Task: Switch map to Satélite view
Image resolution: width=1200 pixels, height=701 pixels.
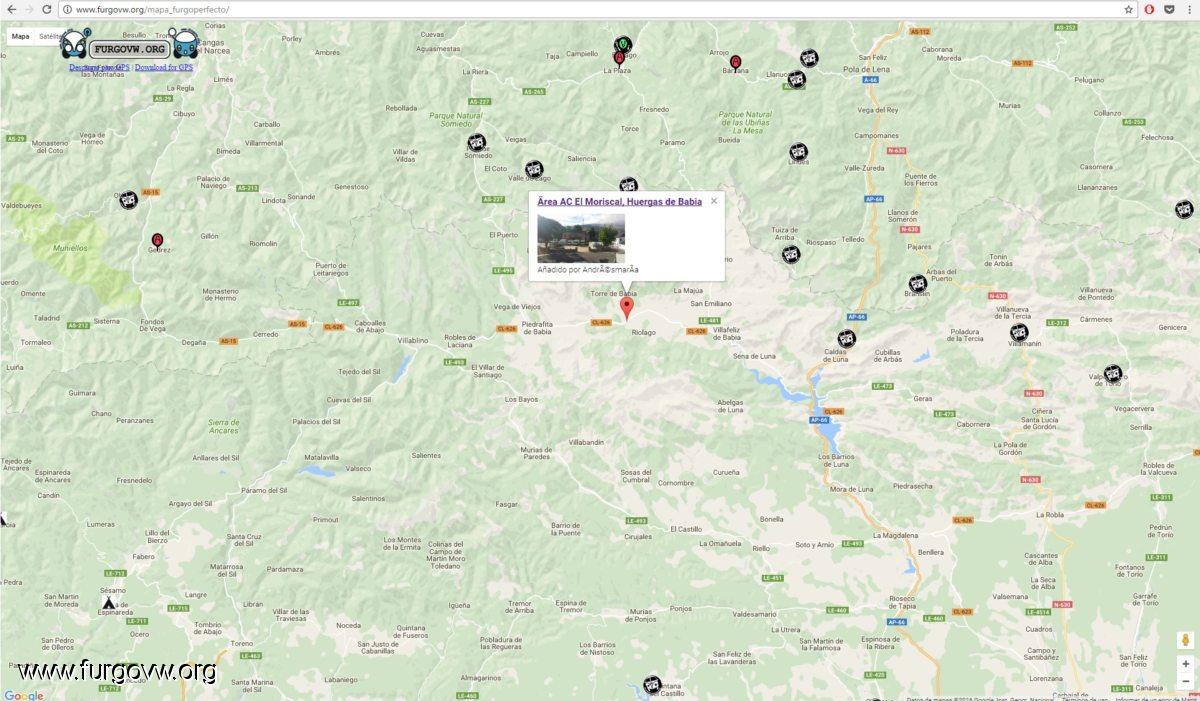Action: point(48,36)
